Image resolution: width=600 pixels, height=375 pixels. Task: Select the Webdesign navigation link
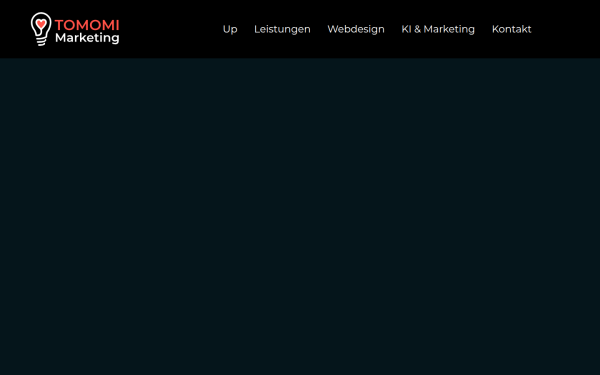tap(356, 29)
